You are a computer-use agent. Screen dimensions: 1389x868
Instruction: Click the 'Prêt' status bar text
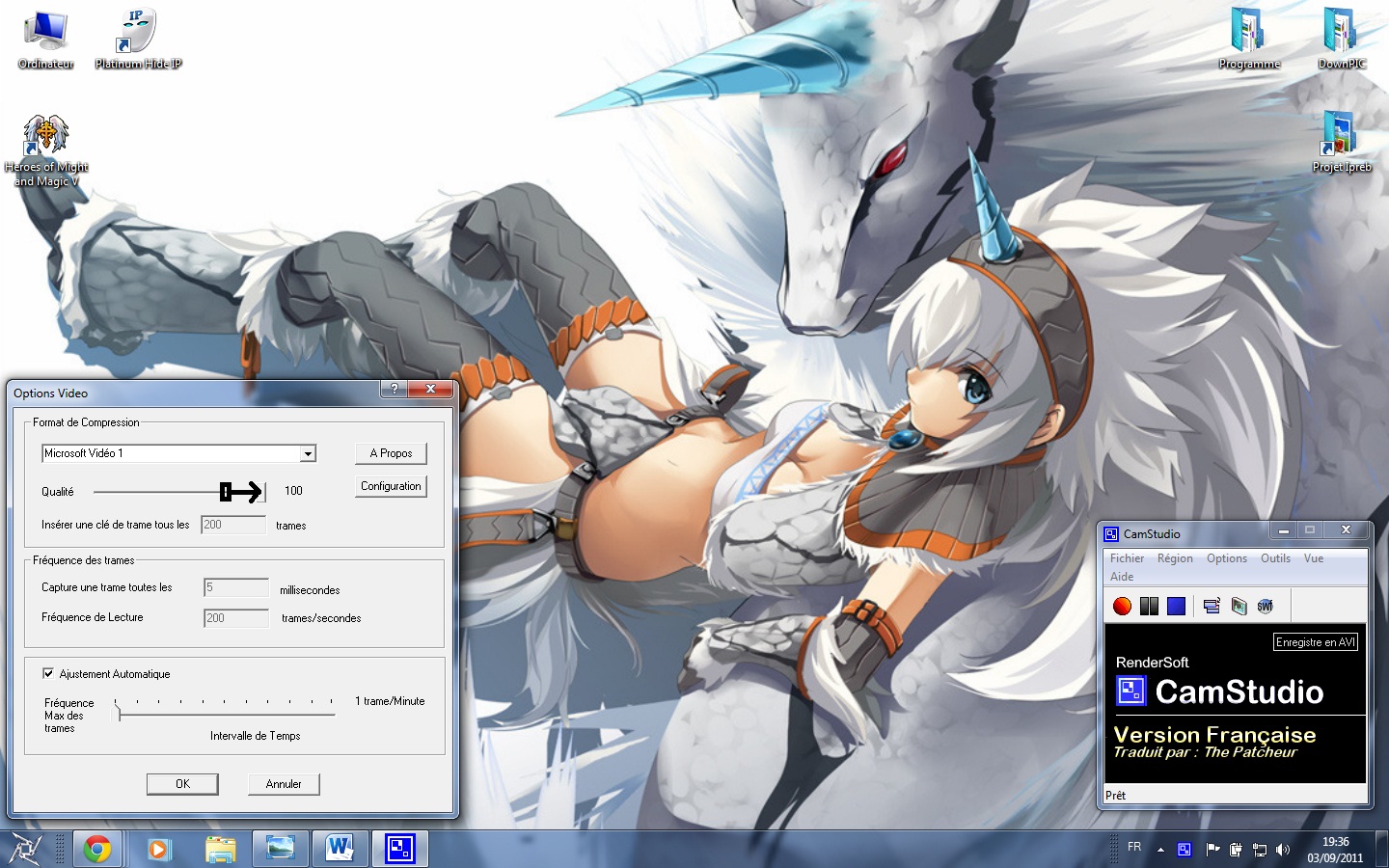tap(1115, 796)
